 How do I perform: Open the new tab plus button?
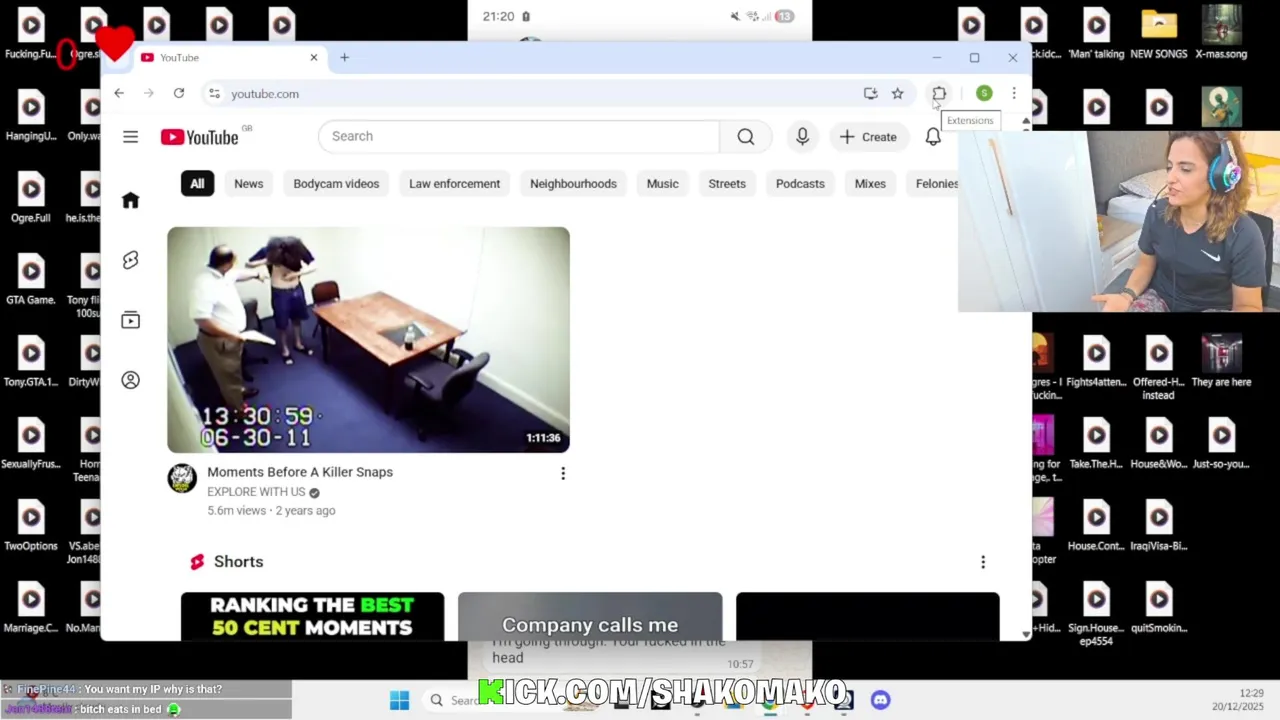pos(344,57)
